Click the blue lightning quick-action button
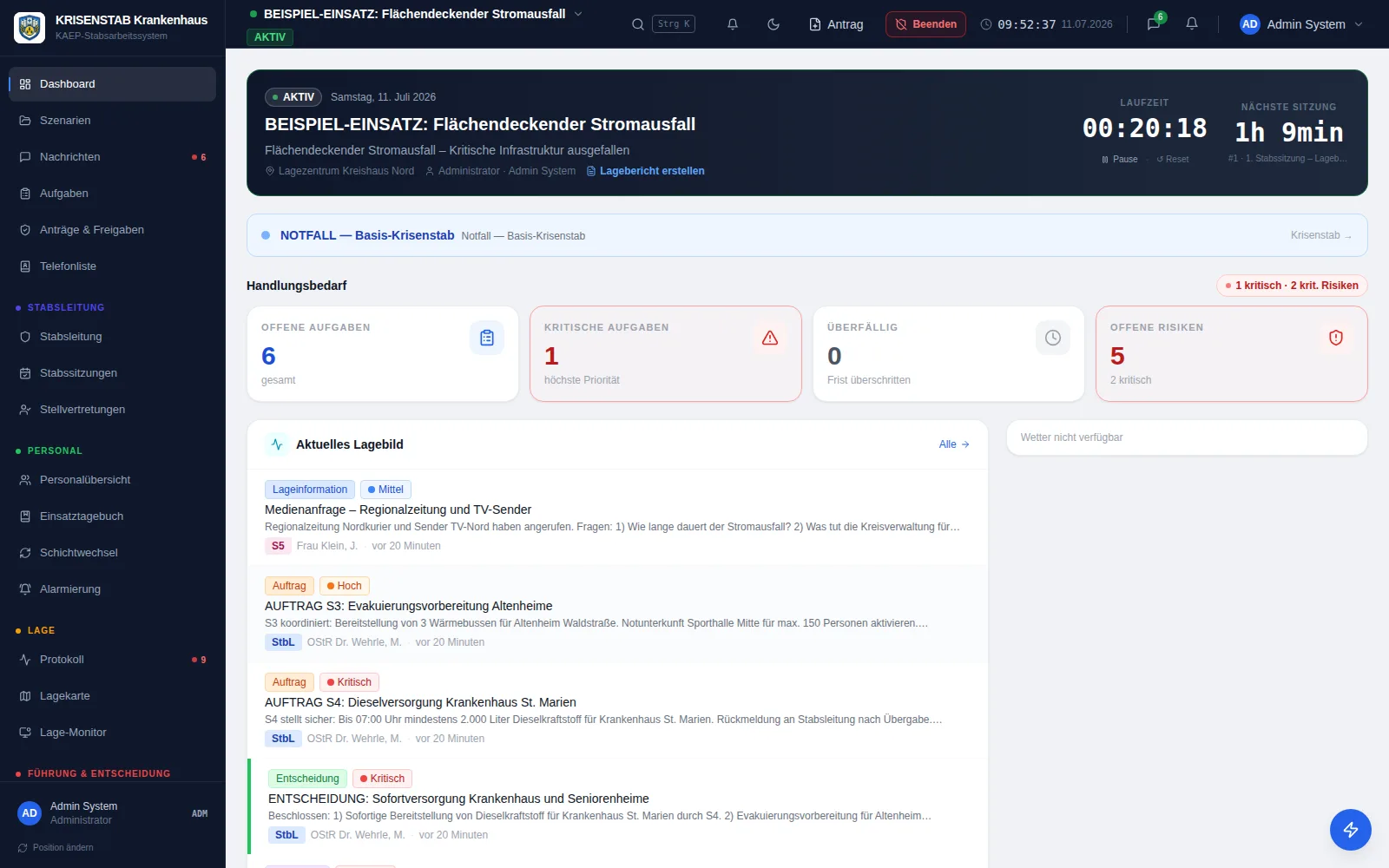Viewport: 1389px width, 868px height. (1351, 830)
